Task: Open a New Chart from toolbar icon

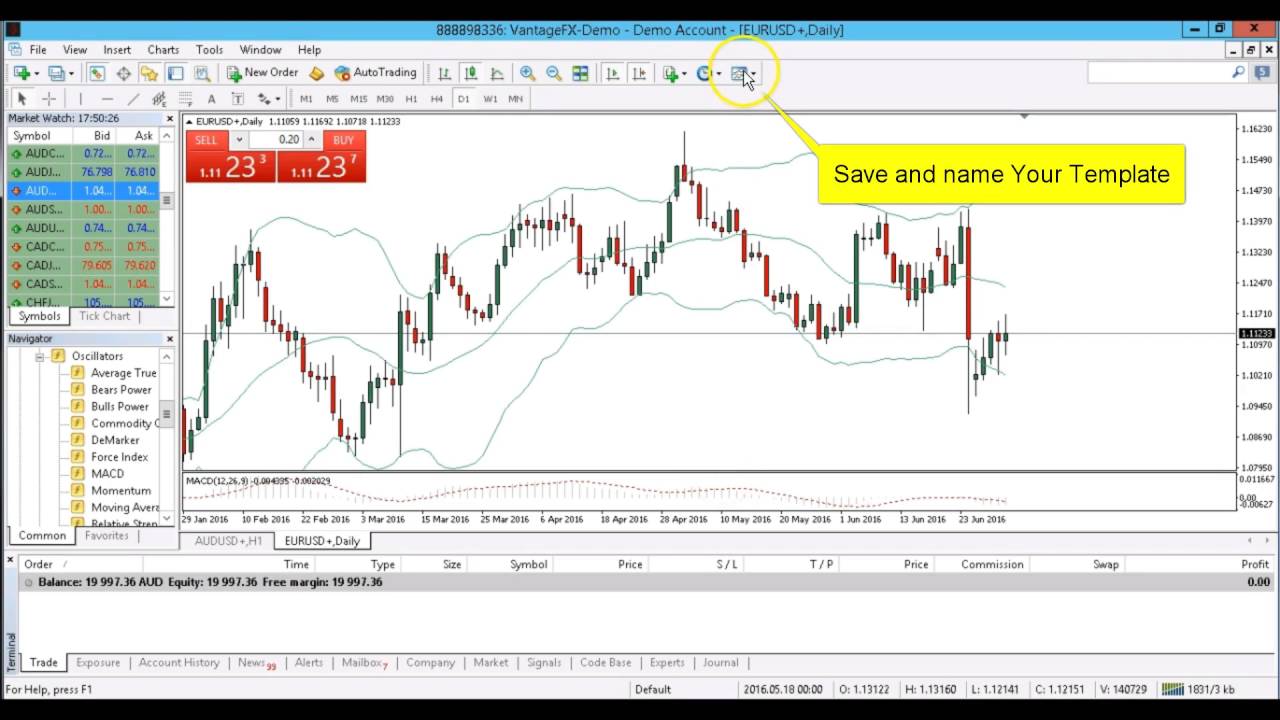Action: pyautogui.click(x=21, y=73)
